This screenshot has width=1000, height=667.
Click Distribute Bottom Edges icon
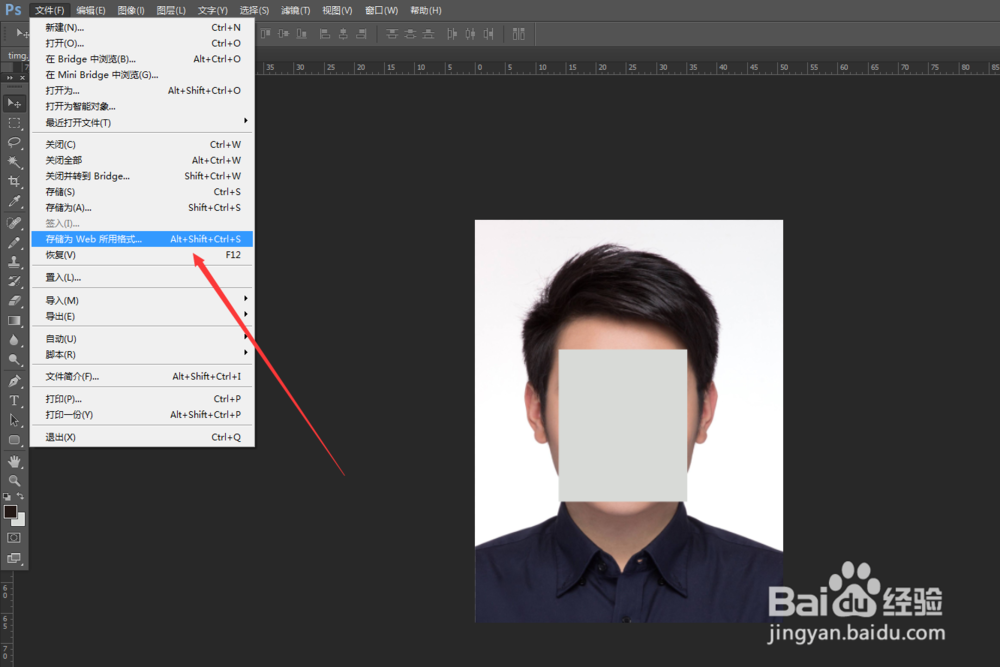point(429,34)
